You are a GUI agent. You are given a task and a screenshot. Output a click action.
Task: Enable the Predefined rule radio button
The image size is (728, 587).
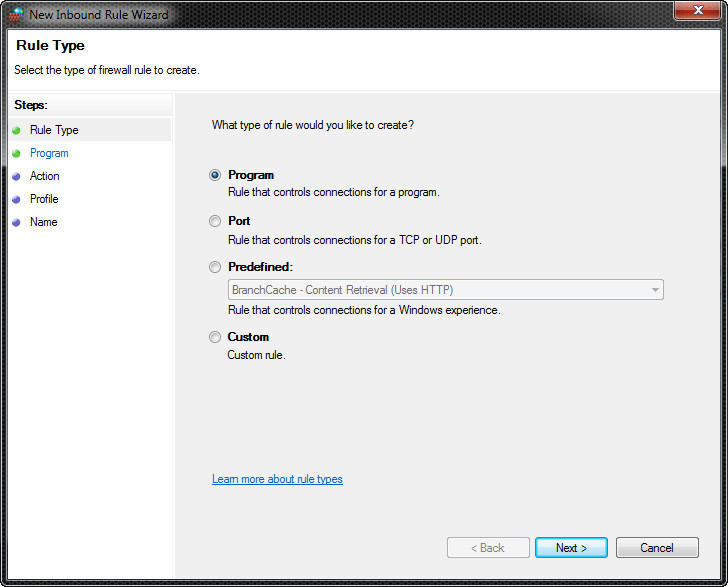[215, 267]
